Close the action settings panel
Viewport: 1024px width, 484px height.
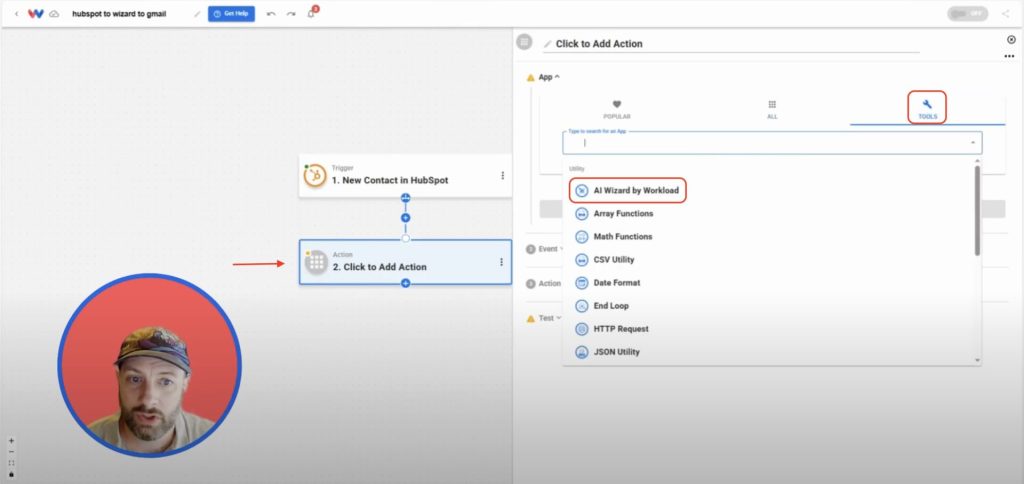click(x=1012, y=40)
